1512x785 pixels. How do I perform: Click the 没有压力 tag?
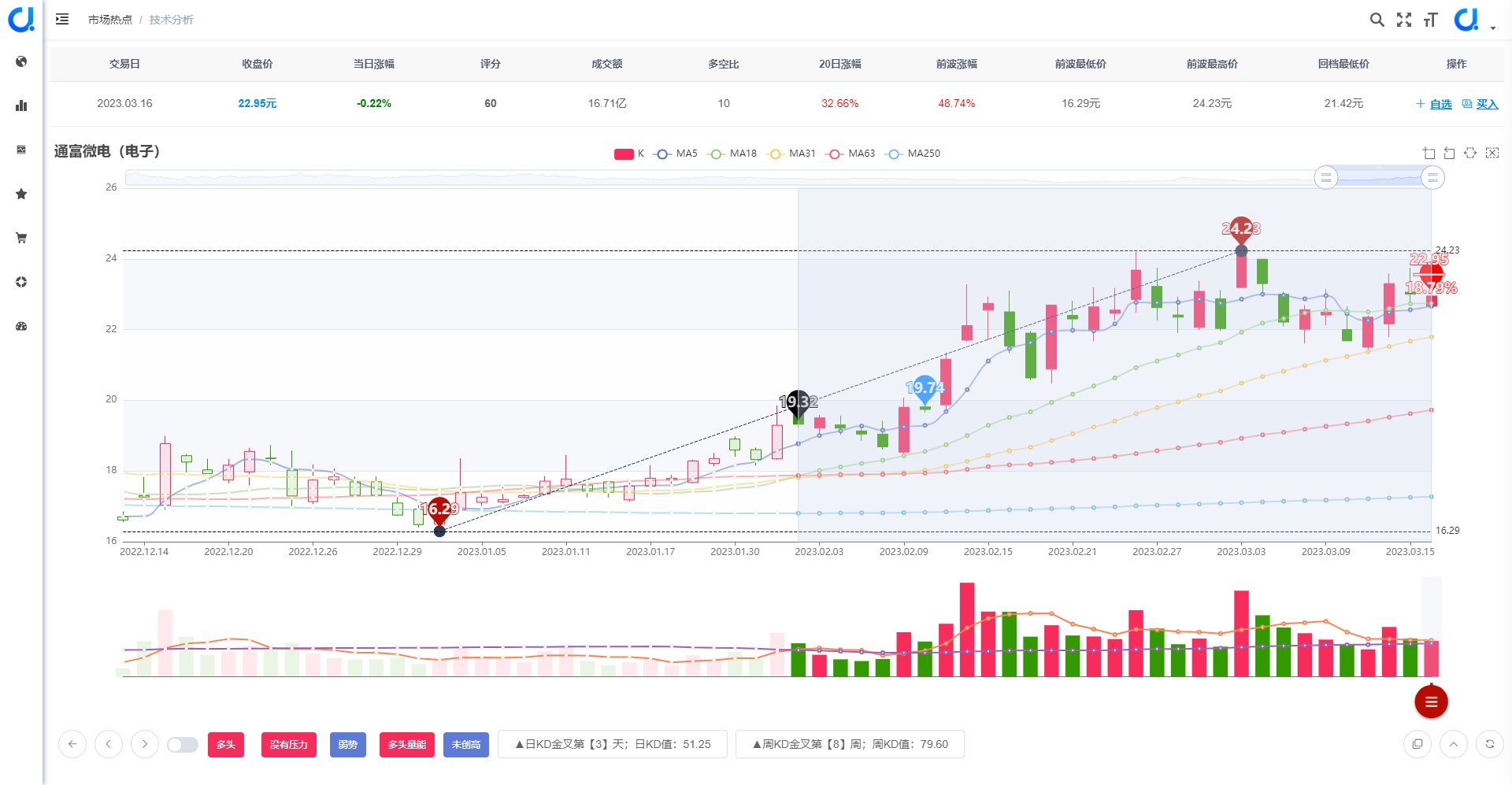[x=289, y=745]
